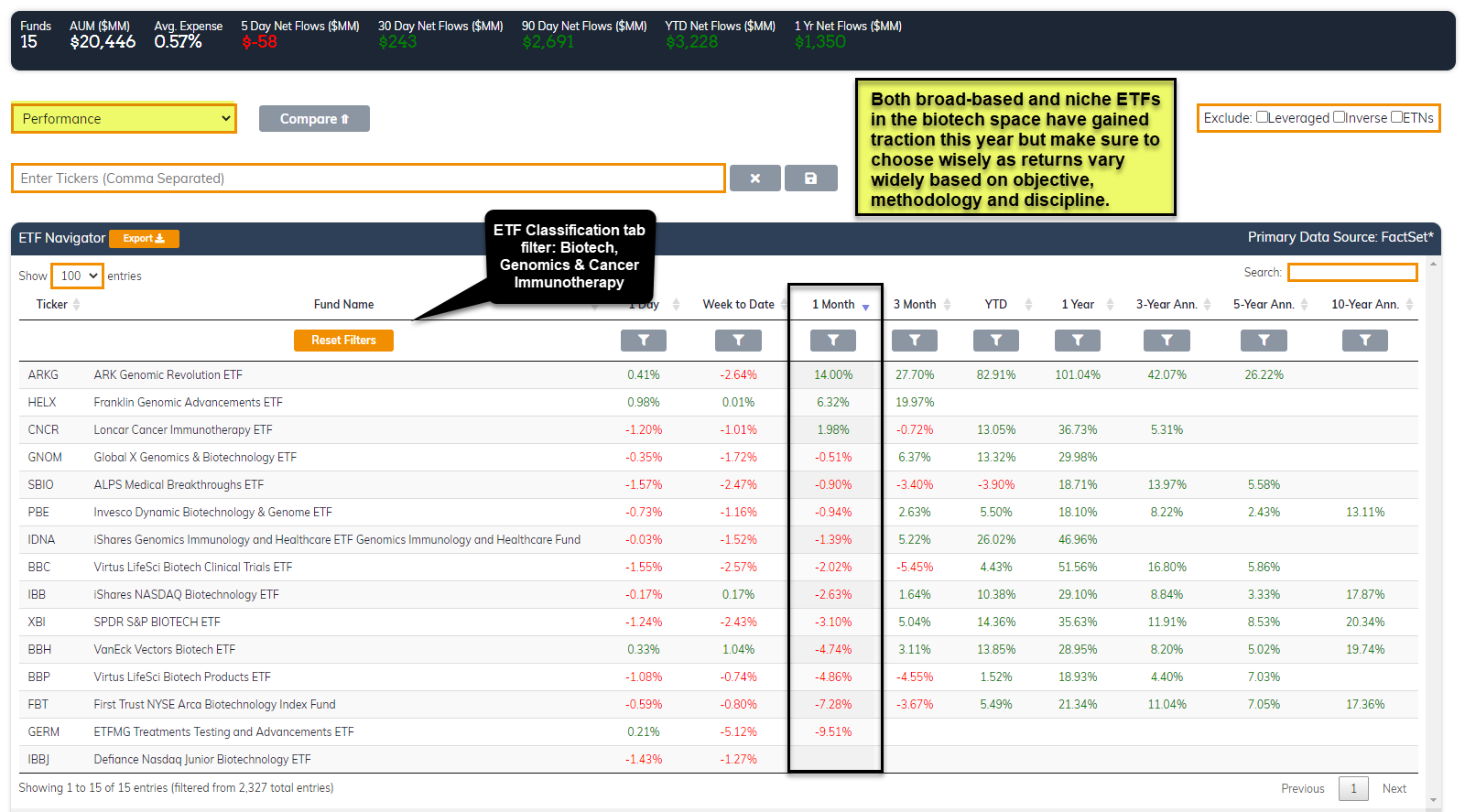The image size is (1465, 812).
Task: Click the IBB ticker cell
Action: (x=37, y=595)
